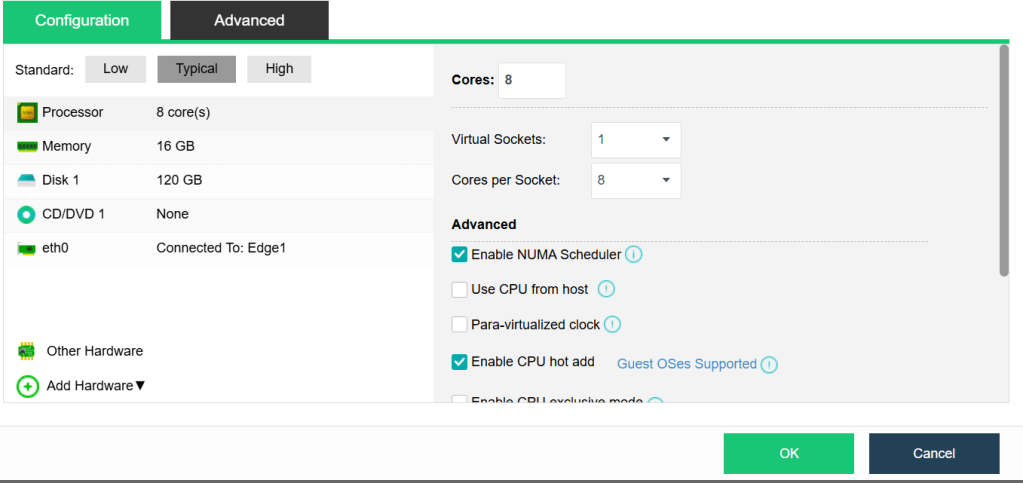
Task: Click the Cores input field
Action: [x=531, y=80]
